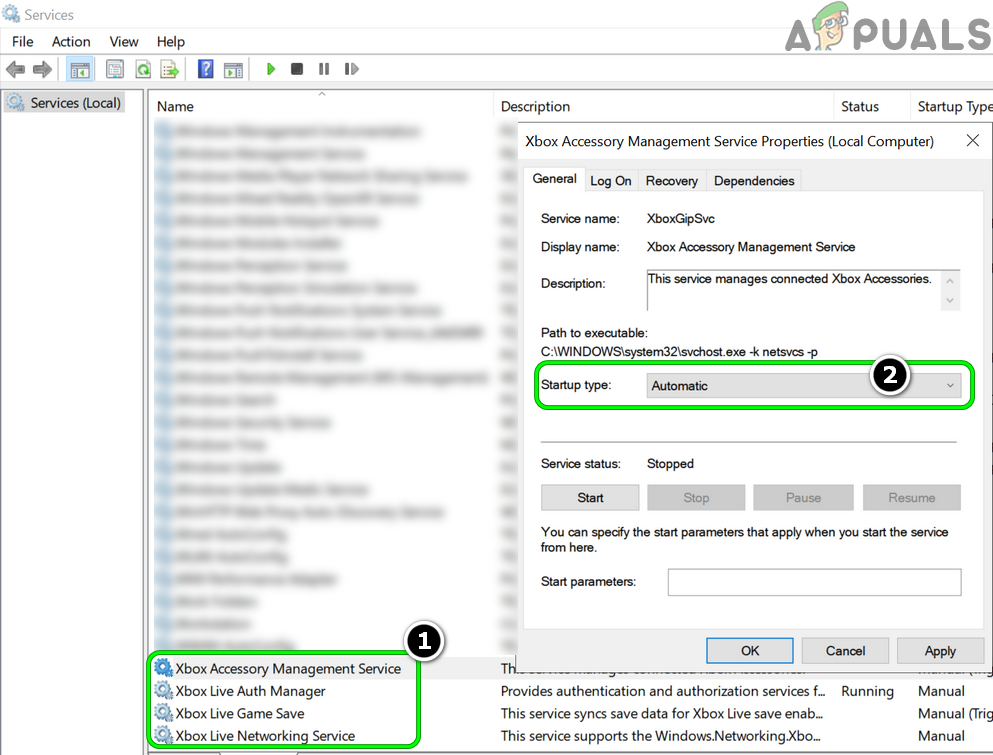The image size is (993, 755).
Task: Click the Stopped service status text
Action: tap(670, 464)
